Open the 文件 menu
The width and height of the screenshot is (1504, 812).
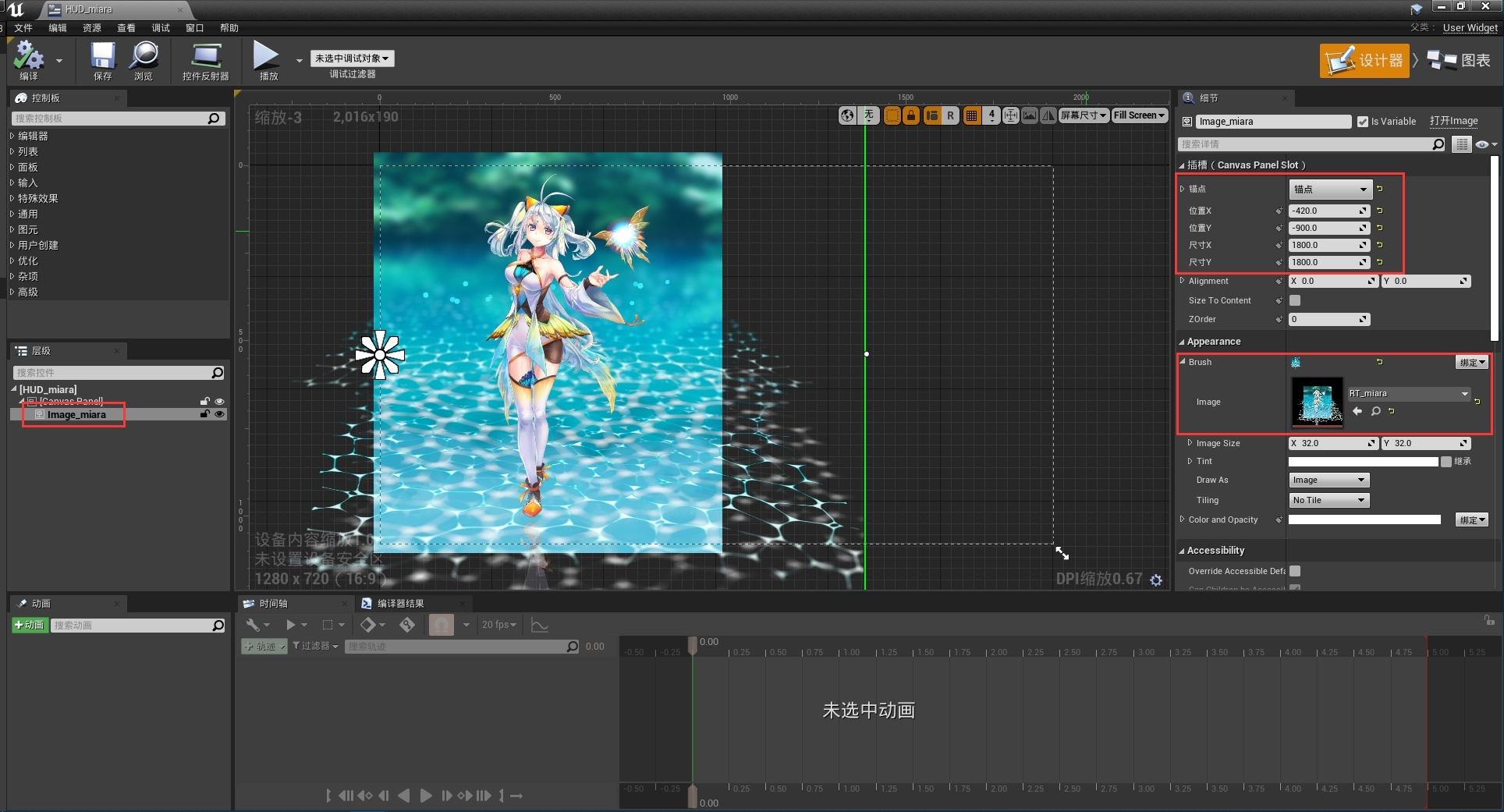[23, 27]
